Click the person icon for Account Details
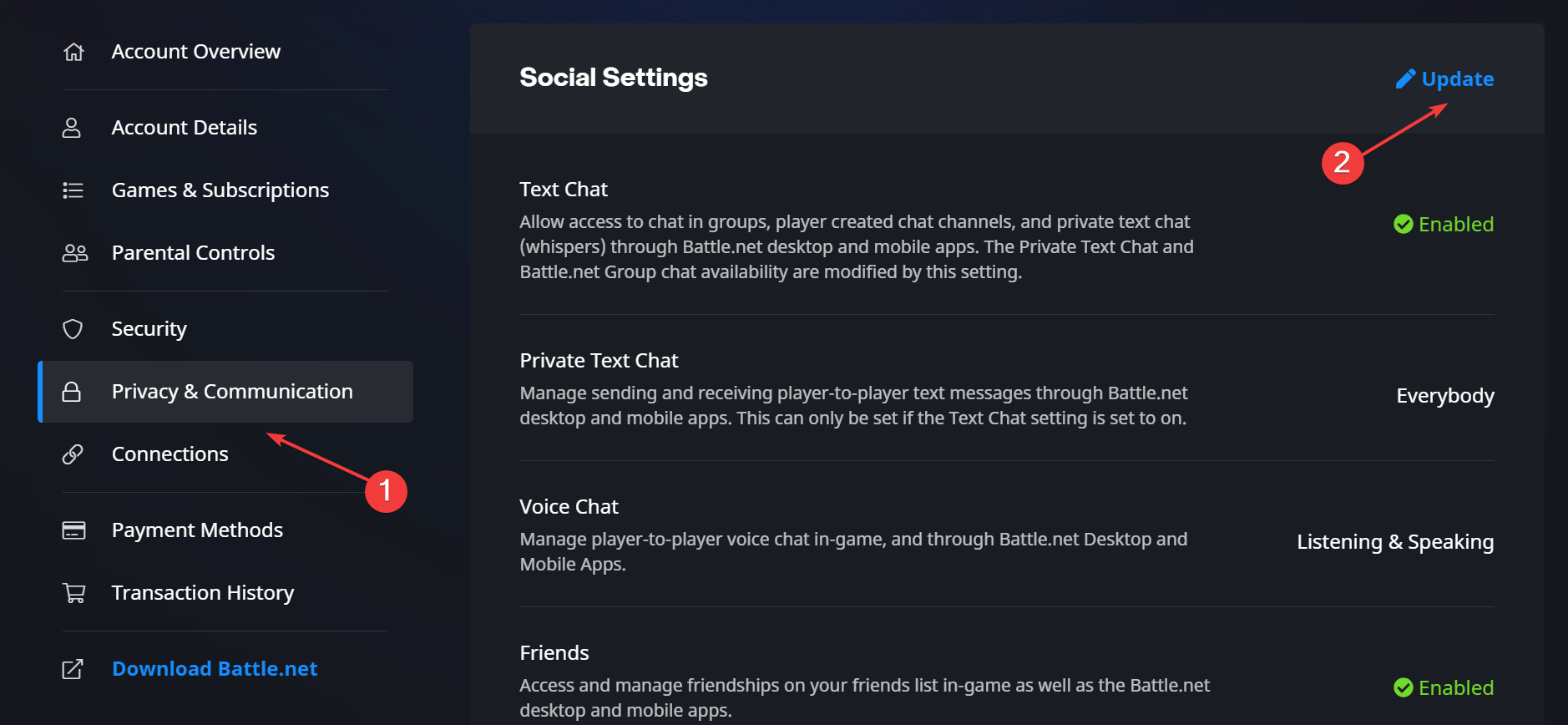Screen dimensions: 1568x725 (x=72, y=128)
